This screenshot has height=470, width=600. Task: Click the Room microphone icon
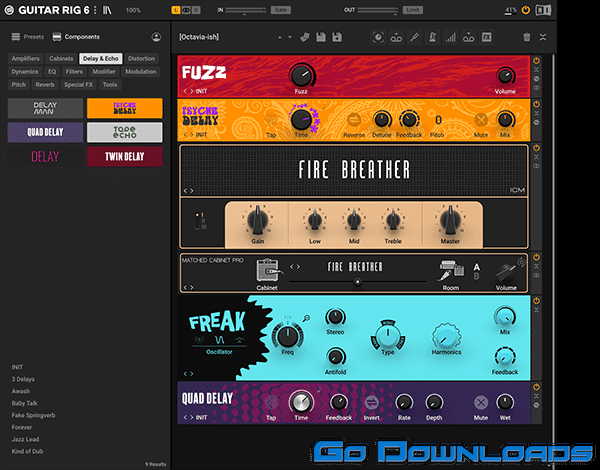(449, 269)
